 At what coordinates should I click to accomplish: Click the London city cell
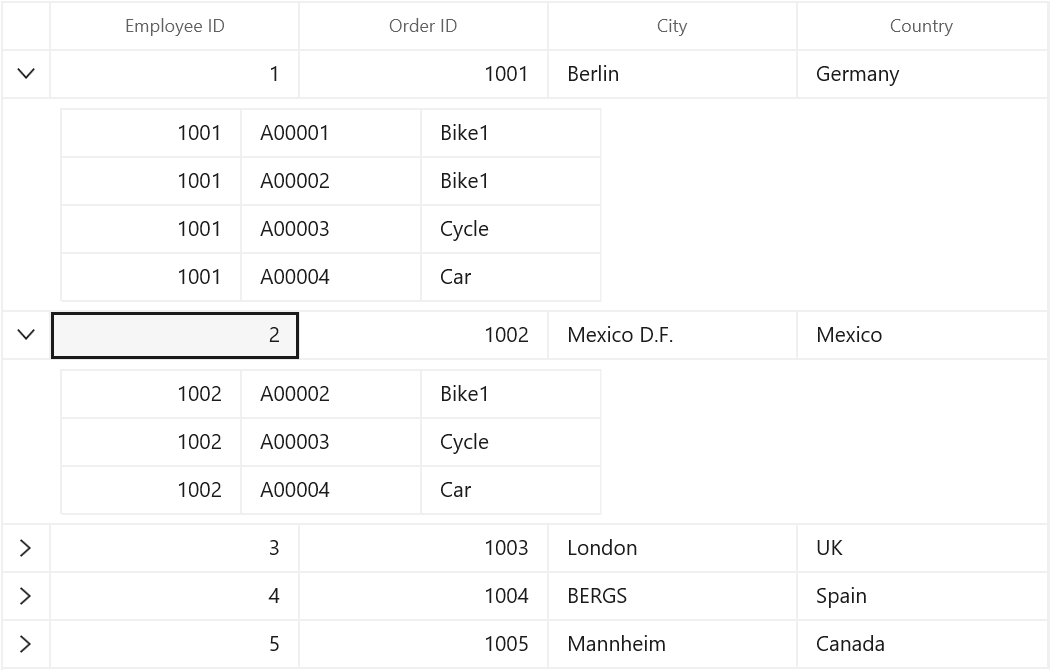click(x=672, y=548)
